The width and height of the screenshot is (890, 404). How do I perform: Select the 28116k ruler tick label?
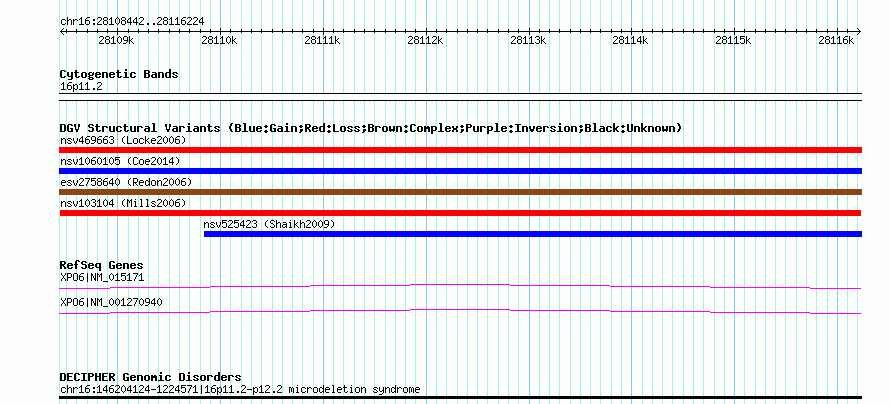[836, 40]
